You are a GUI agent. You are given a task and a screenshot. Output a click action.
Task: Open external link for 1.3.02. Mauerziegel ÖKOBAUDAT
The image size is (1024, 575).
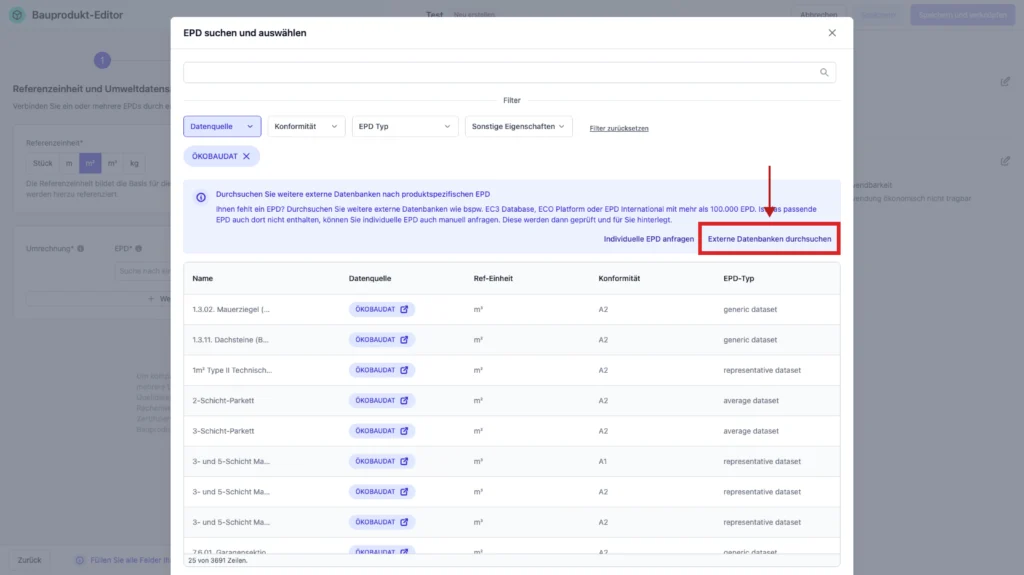click(404, 309)
